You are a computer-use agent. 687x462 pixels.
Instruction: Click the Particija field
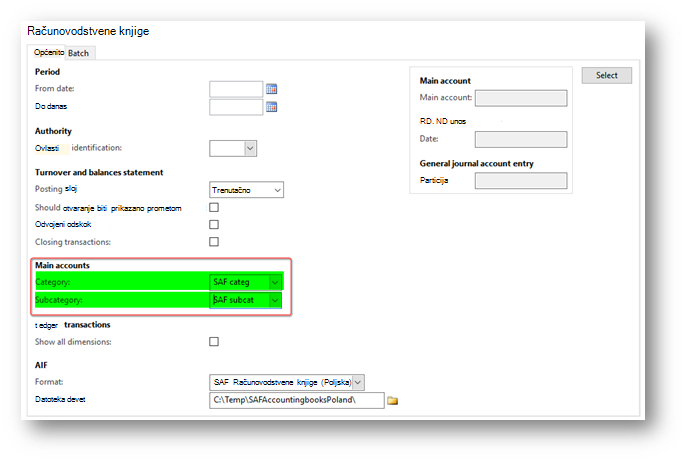coord(521,181)
